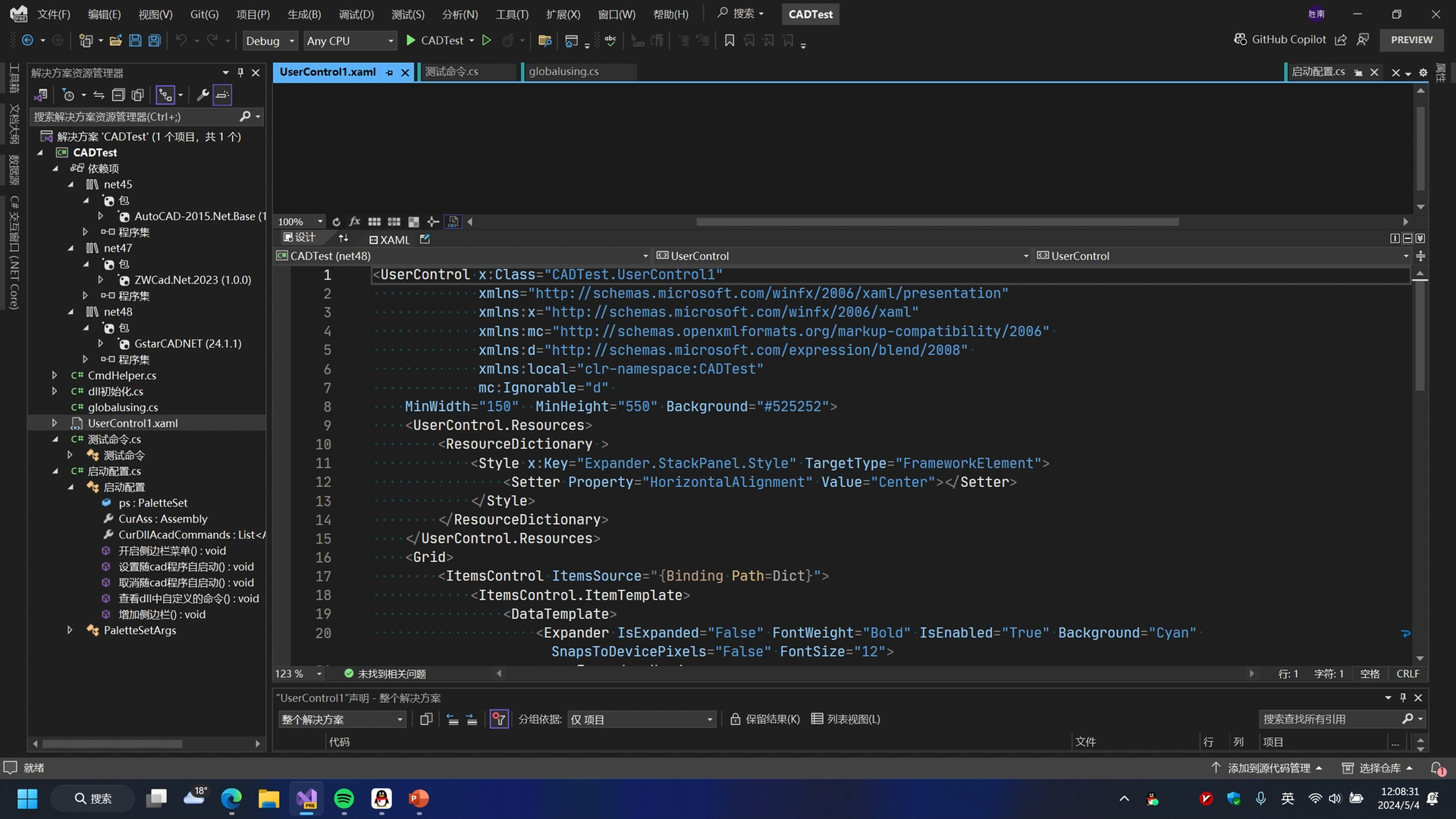Toggle artboard background icon in designer bar

pyautogui.click(x=413, y=221)
